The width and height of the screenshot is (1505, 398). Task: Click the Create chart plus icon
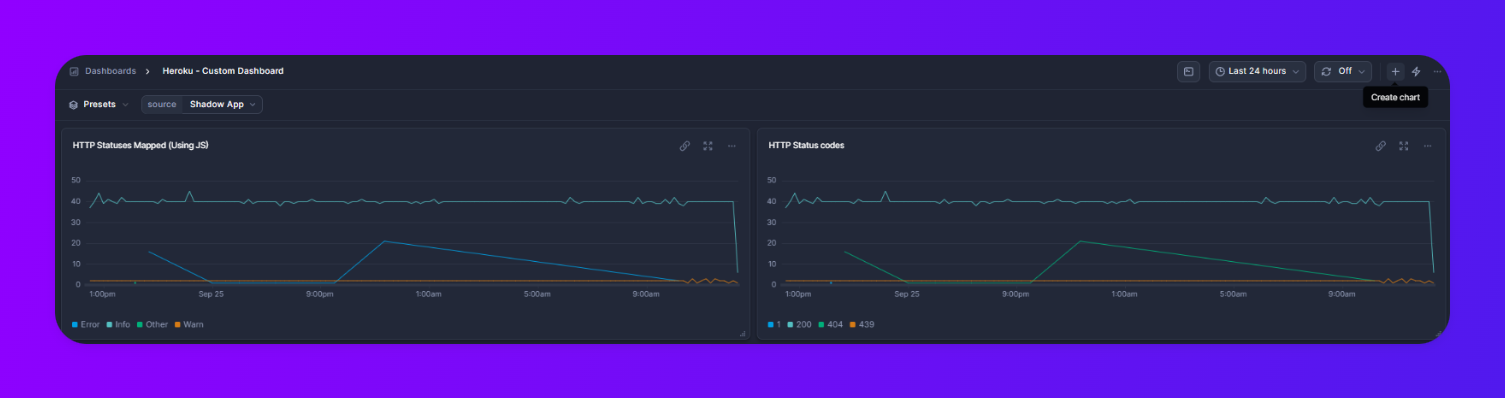point(1395,71)
